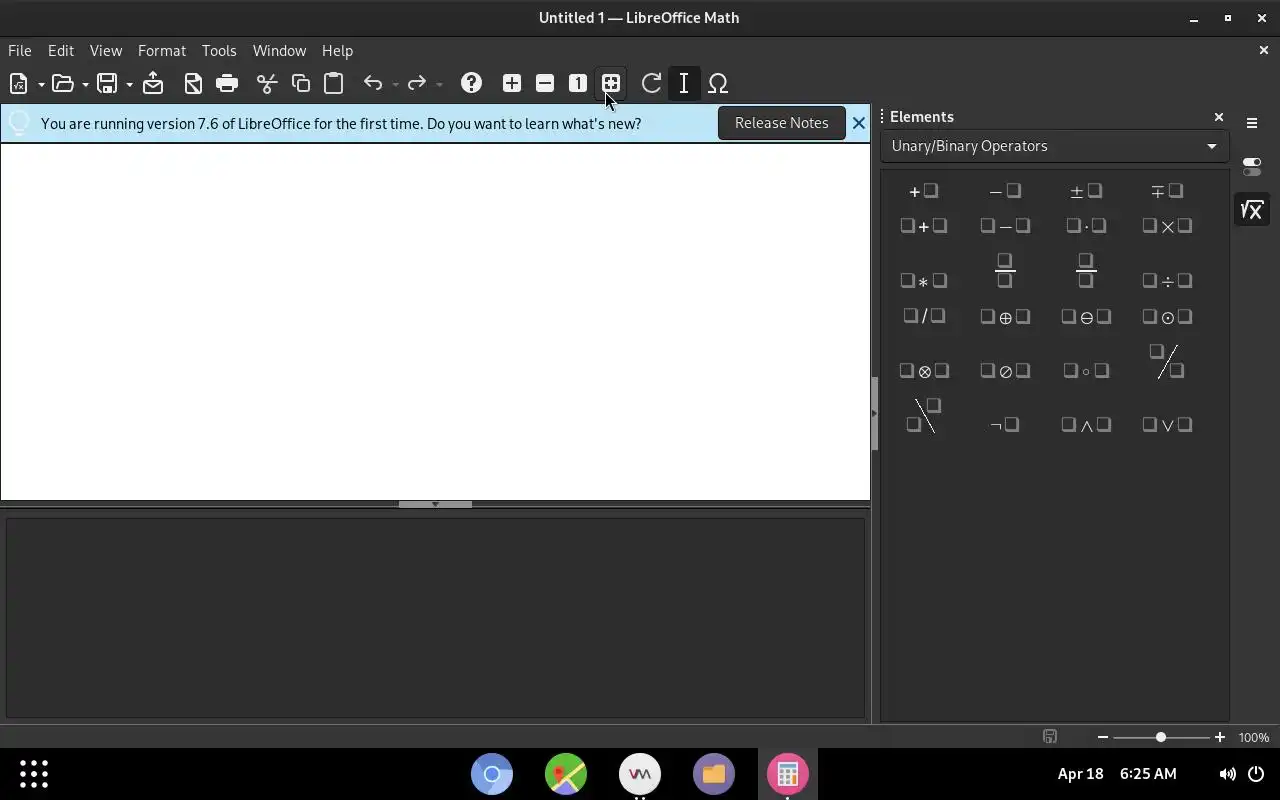
Task: Select the Elements square root sidebar tab
Action: click(x=1252, y=209)
